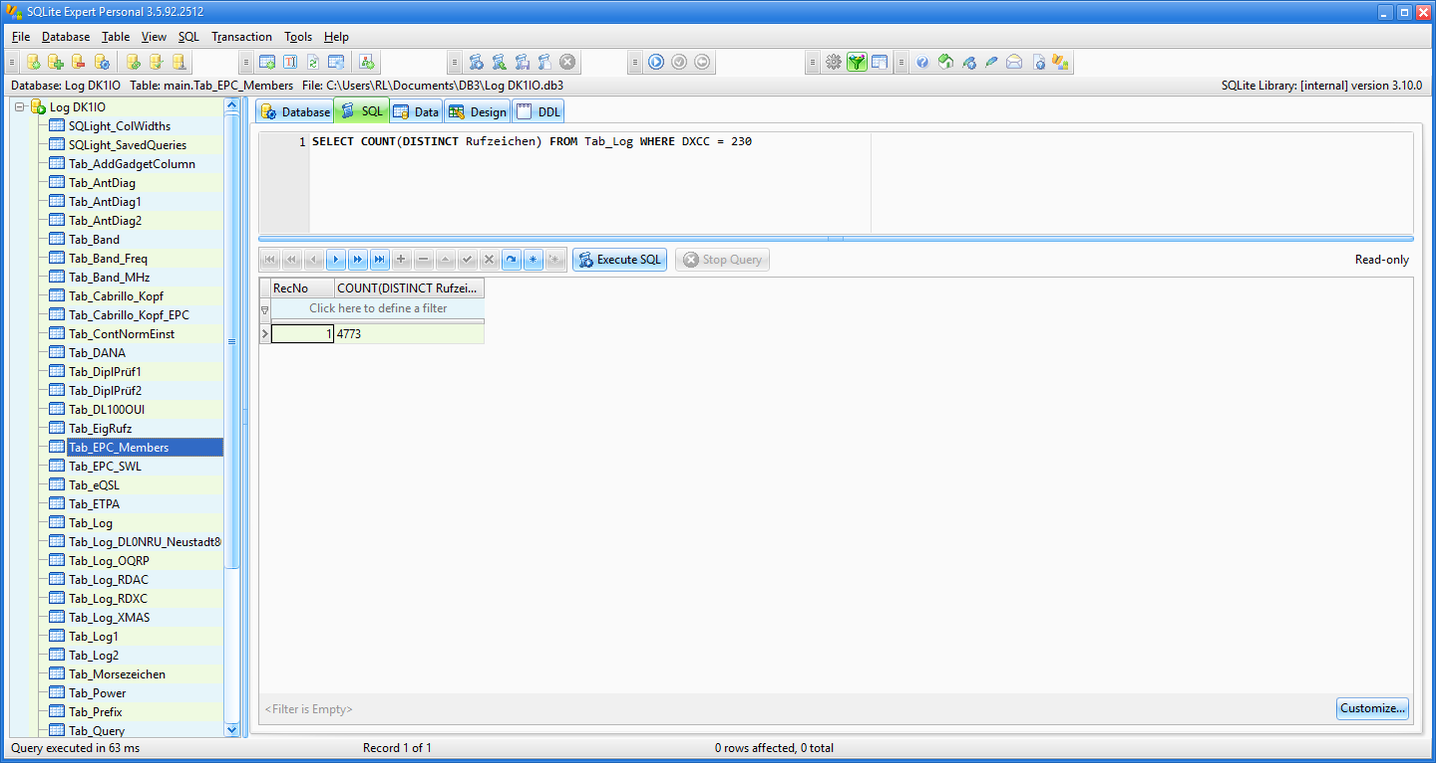1436x763 pixels.
Task: Click the email envelope toolbar icon
Action: (1014, 62)
